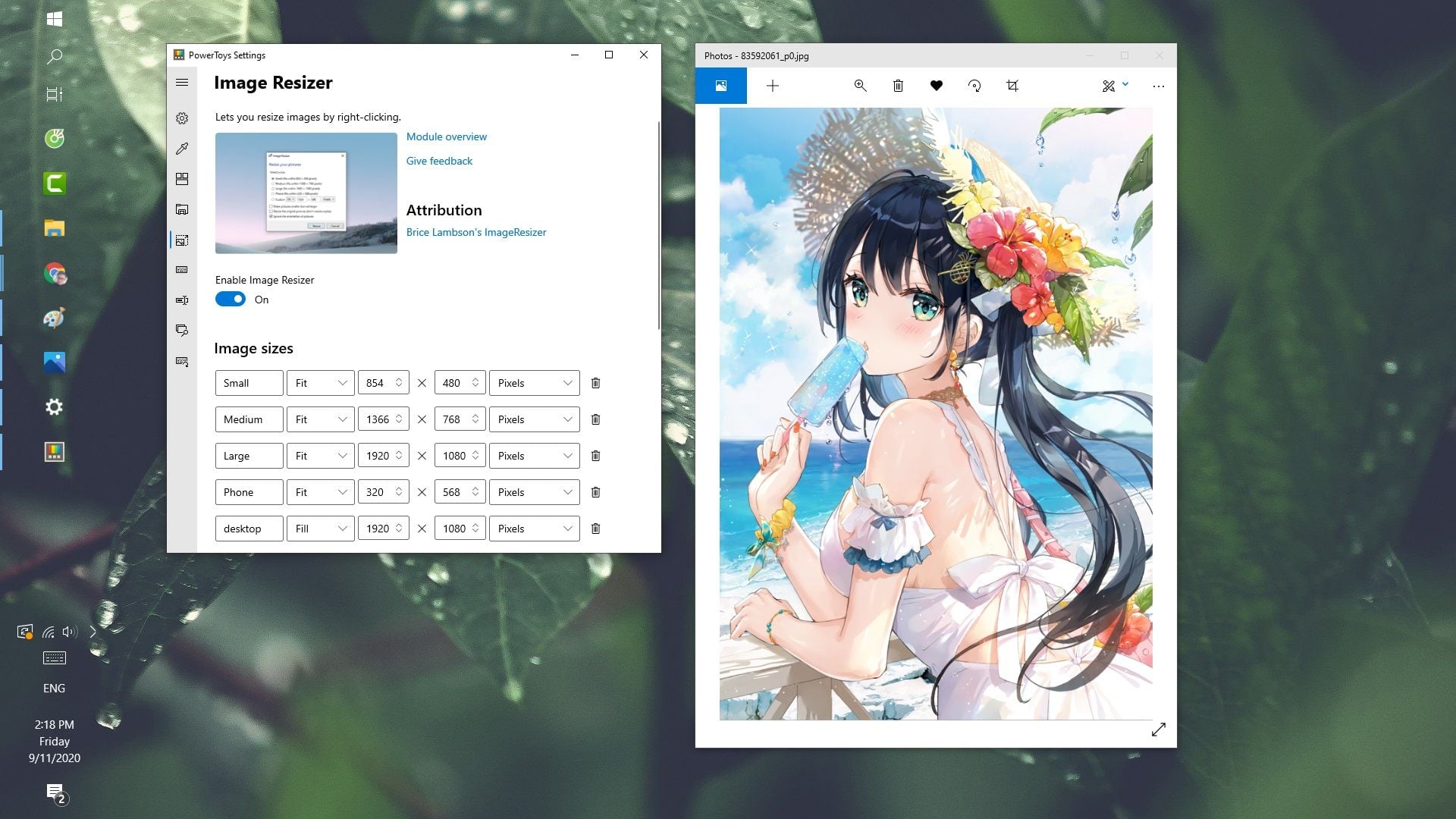Open the Fill dropdown for desktop size

(x=320, y=528)
